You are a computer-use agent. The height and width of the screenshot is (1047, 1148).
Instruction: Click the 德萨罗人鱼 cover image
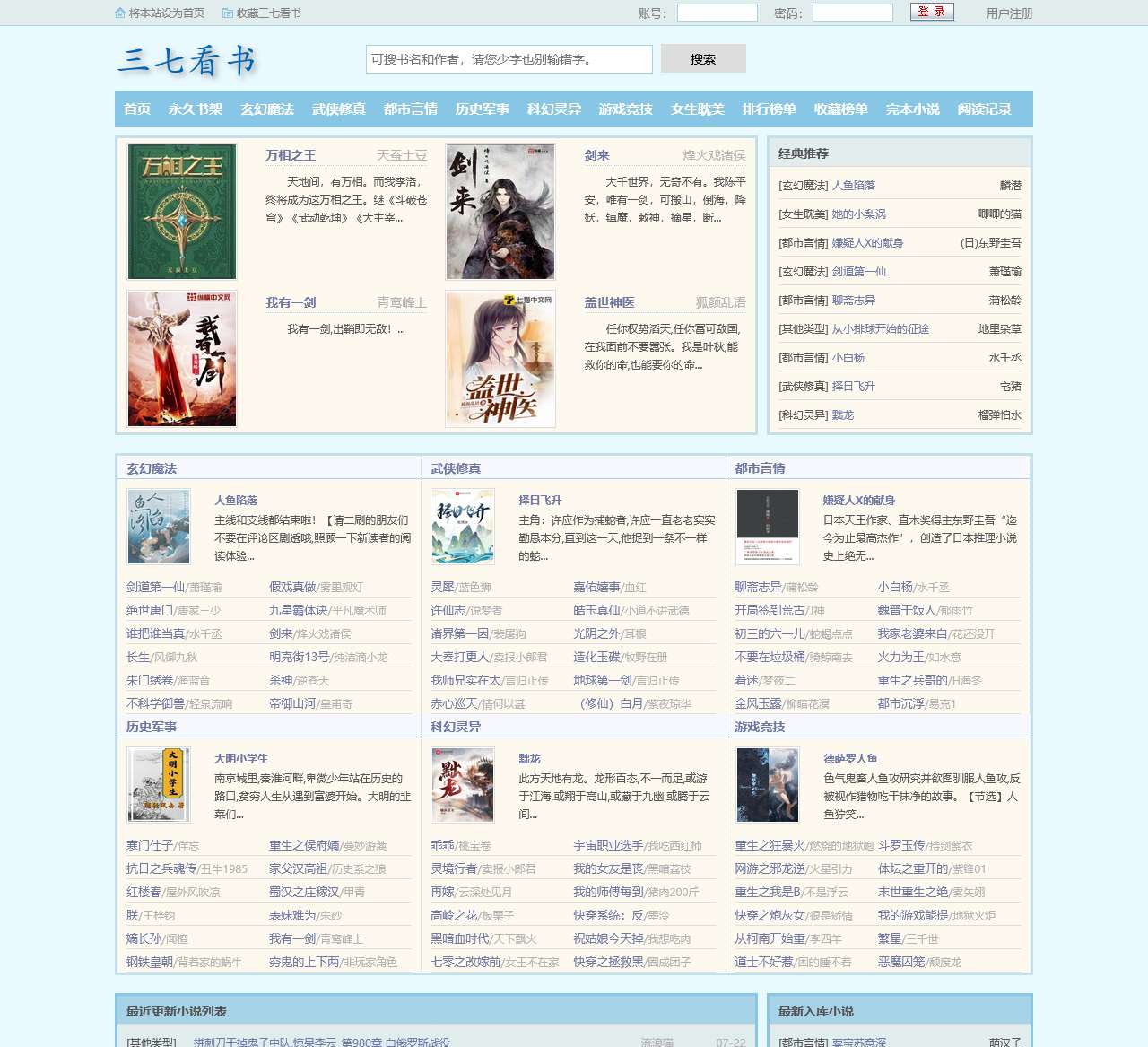[x=768, y=785]
